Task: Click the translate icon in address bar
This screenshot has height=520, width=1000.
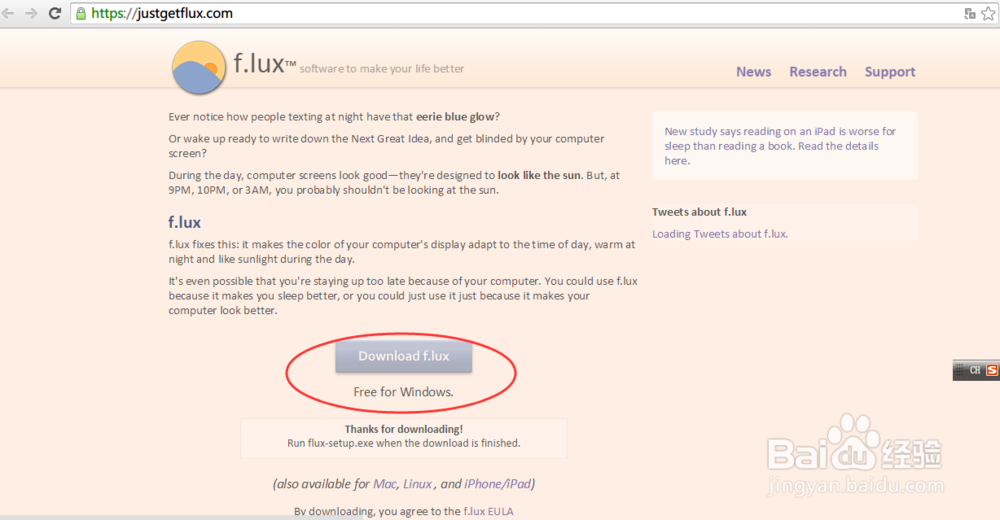Action: 970,13
